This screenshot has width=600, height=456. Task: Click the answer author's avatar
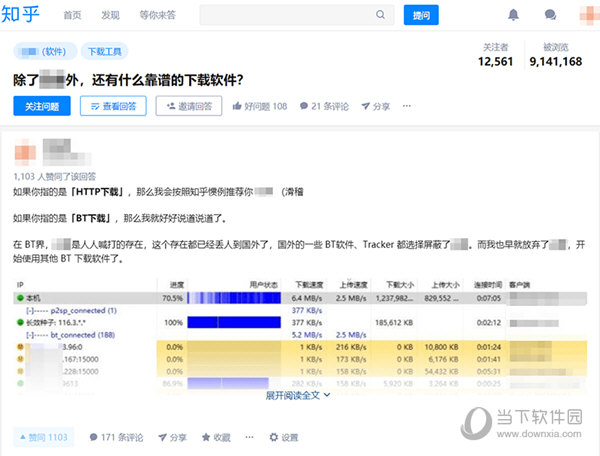[25, 150]
